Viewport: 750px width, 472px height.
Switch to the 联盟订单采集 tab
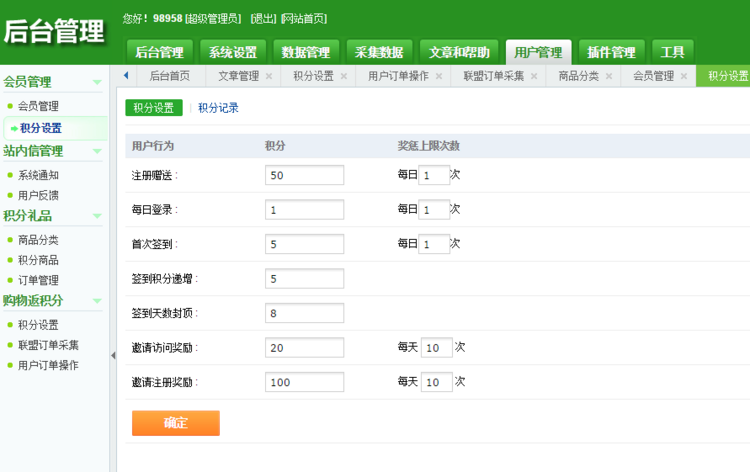click(494, 76)
